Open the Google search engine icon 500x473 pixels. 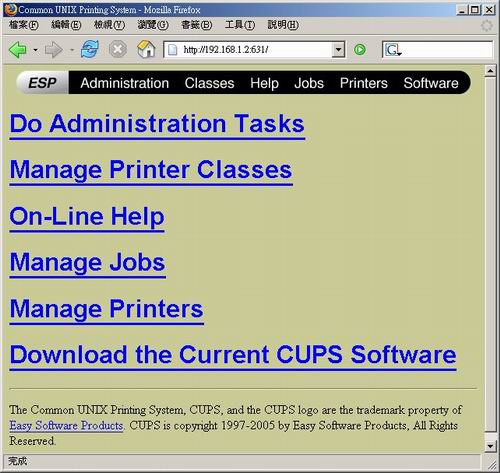(393, 50)
